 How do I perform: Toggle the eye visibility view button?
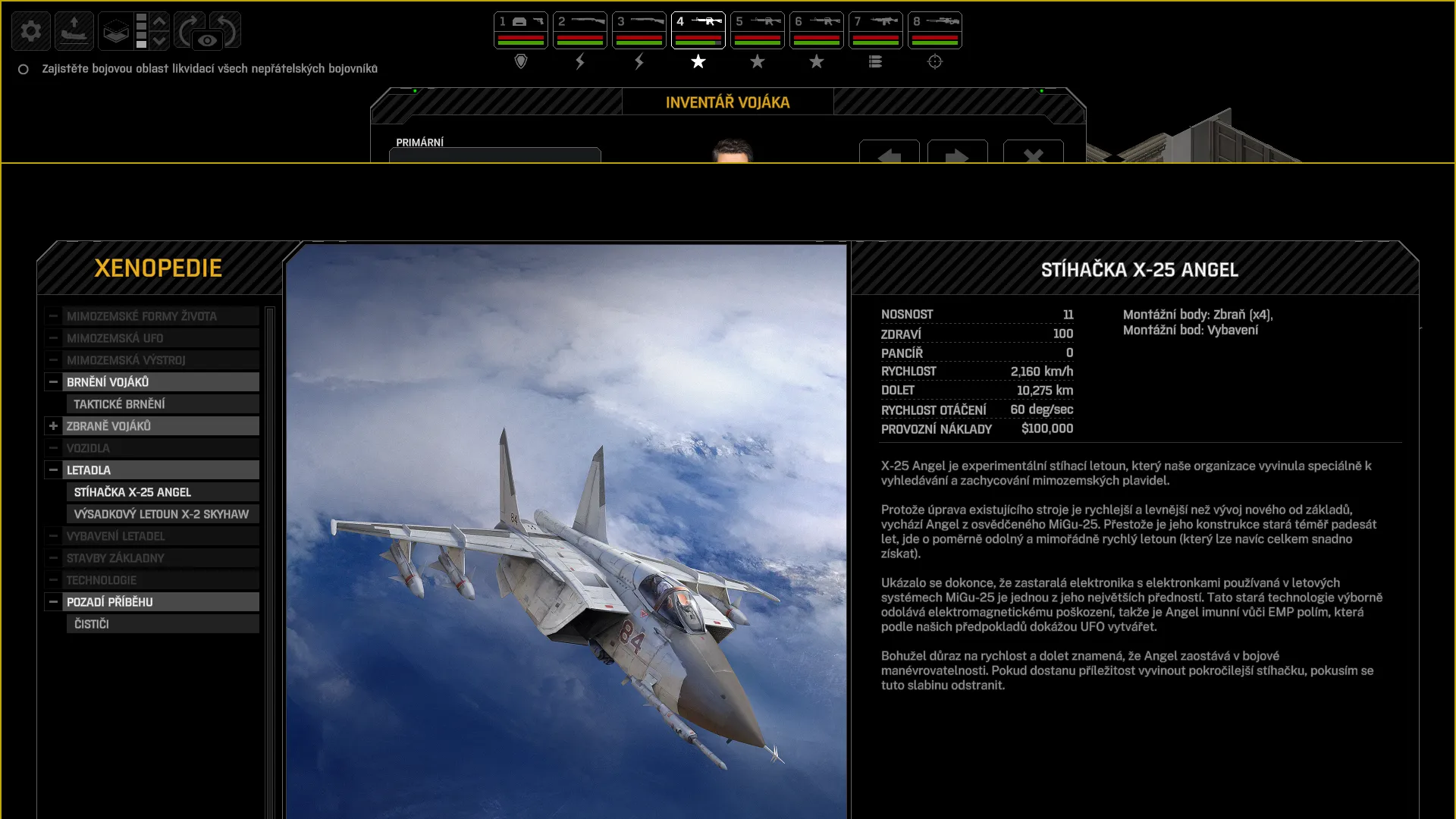(x=207, y=41)
